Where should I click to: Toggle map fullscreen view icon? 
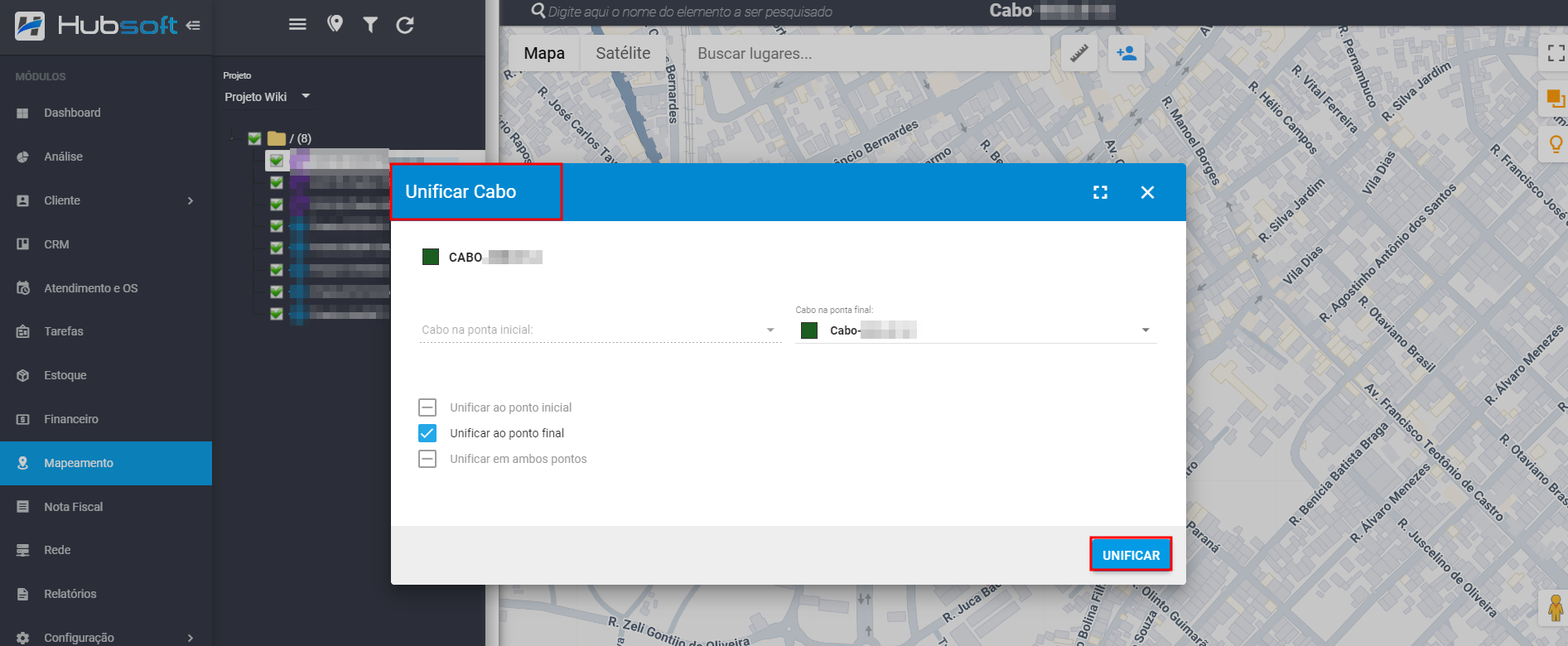(1556, 53)
